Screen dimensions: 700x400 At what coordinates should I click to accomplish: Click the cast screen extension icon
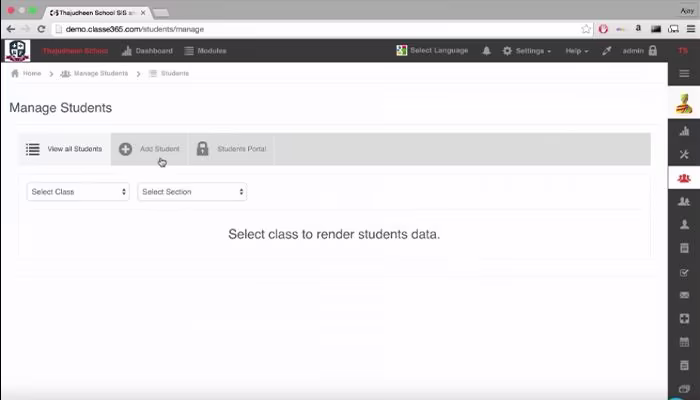(673, 29)
